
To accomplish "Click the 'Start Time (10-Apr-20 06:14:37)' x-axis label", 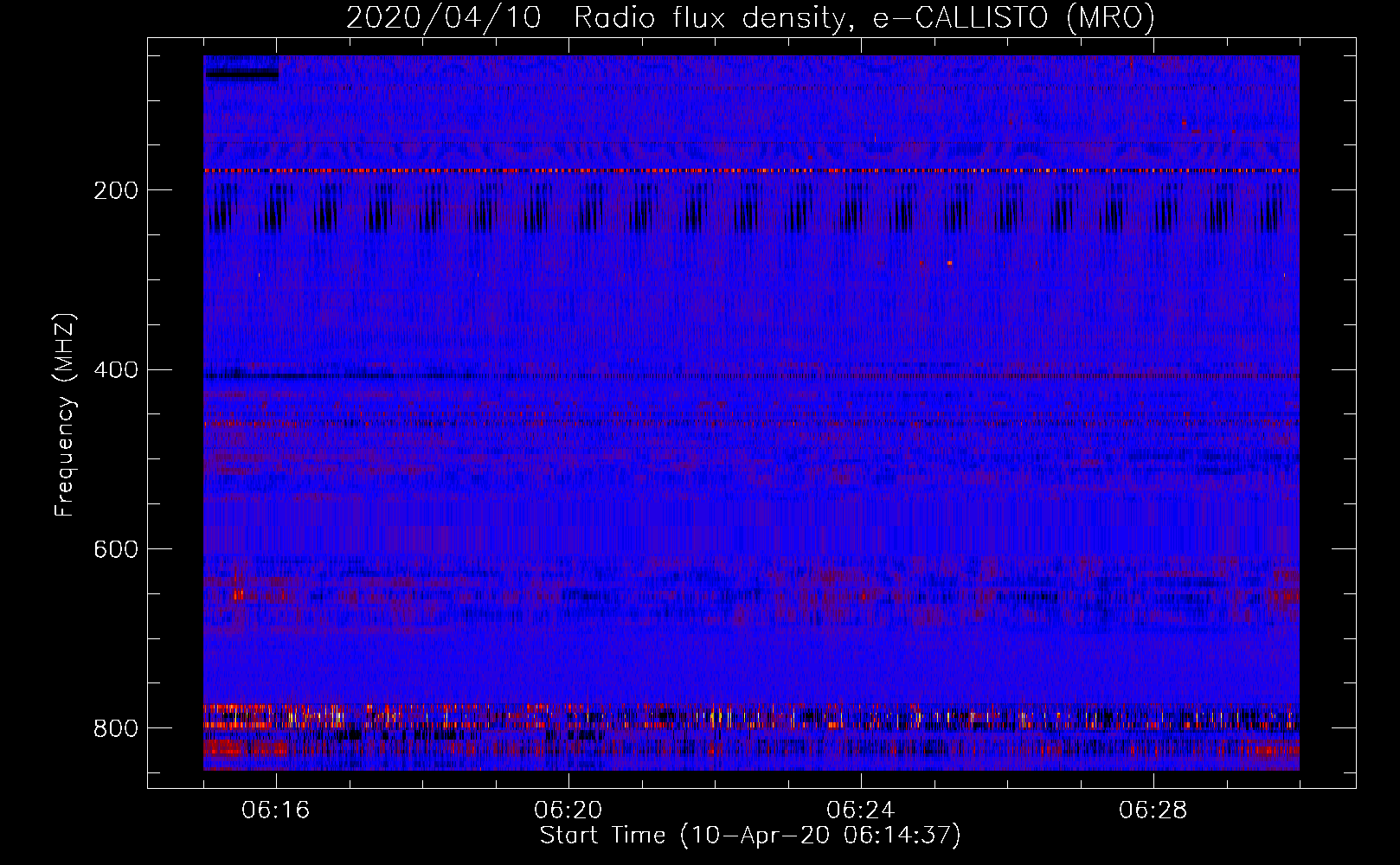I will (x=750, y=836).
